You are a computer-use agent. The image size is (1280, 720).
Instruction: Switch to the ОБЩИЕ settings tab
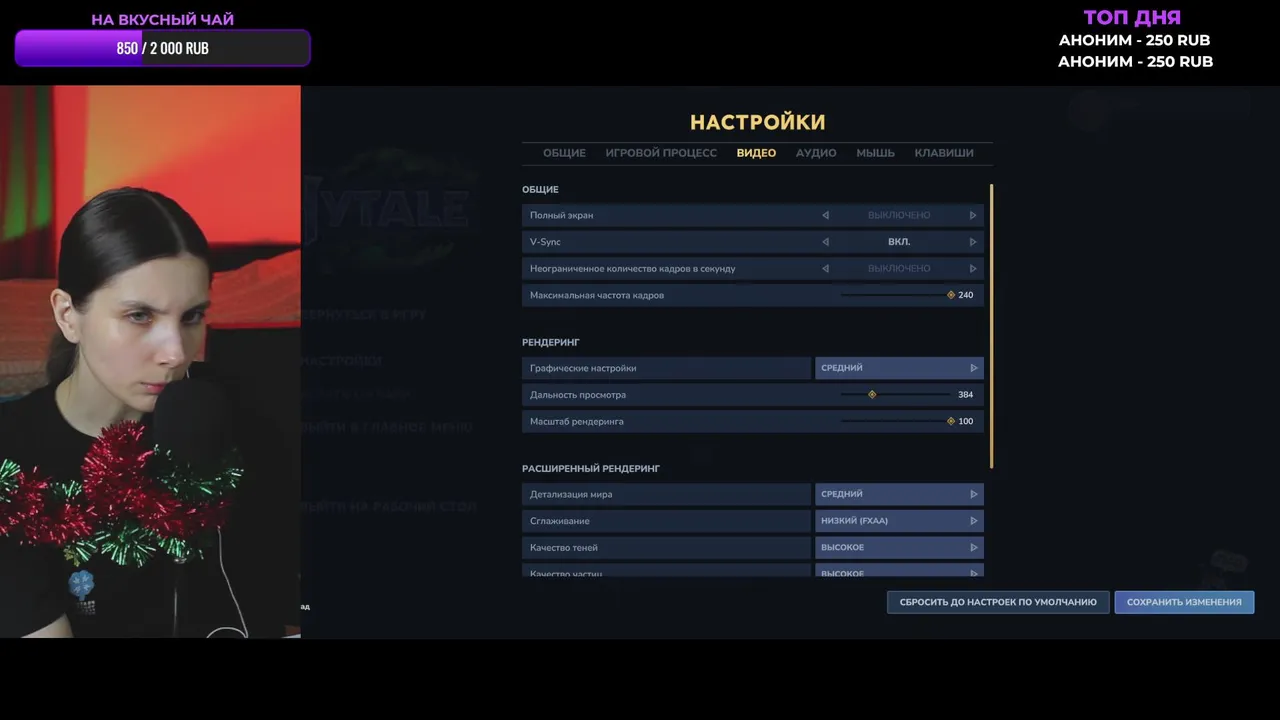point(564,153)
